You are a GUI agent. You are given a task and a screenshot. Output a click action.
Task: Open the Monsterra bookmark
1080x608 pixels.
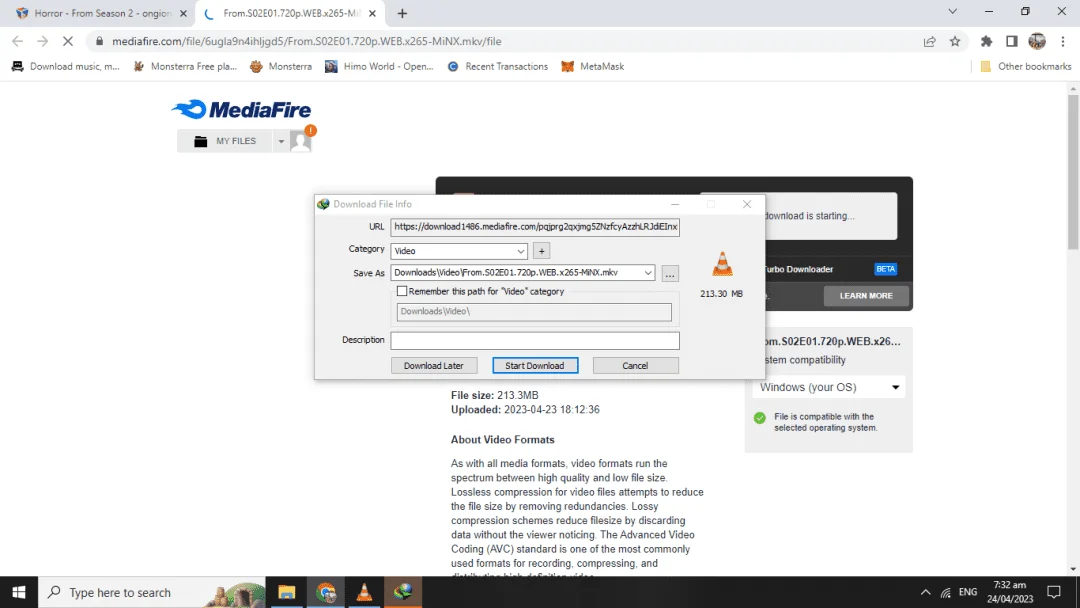[x=281, y=66]
